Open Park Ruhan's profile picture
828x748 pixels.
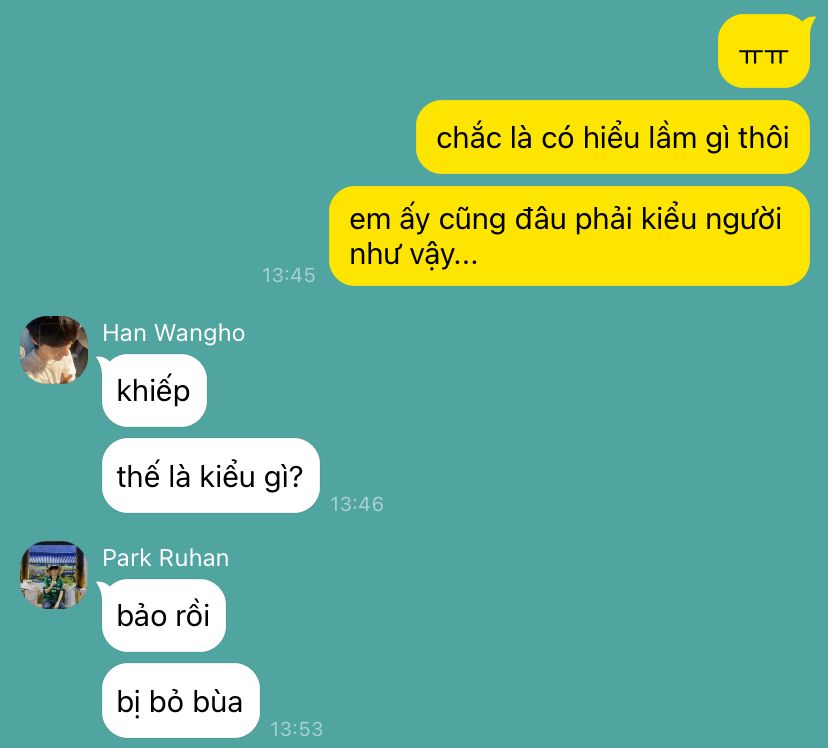pos(54,575)
